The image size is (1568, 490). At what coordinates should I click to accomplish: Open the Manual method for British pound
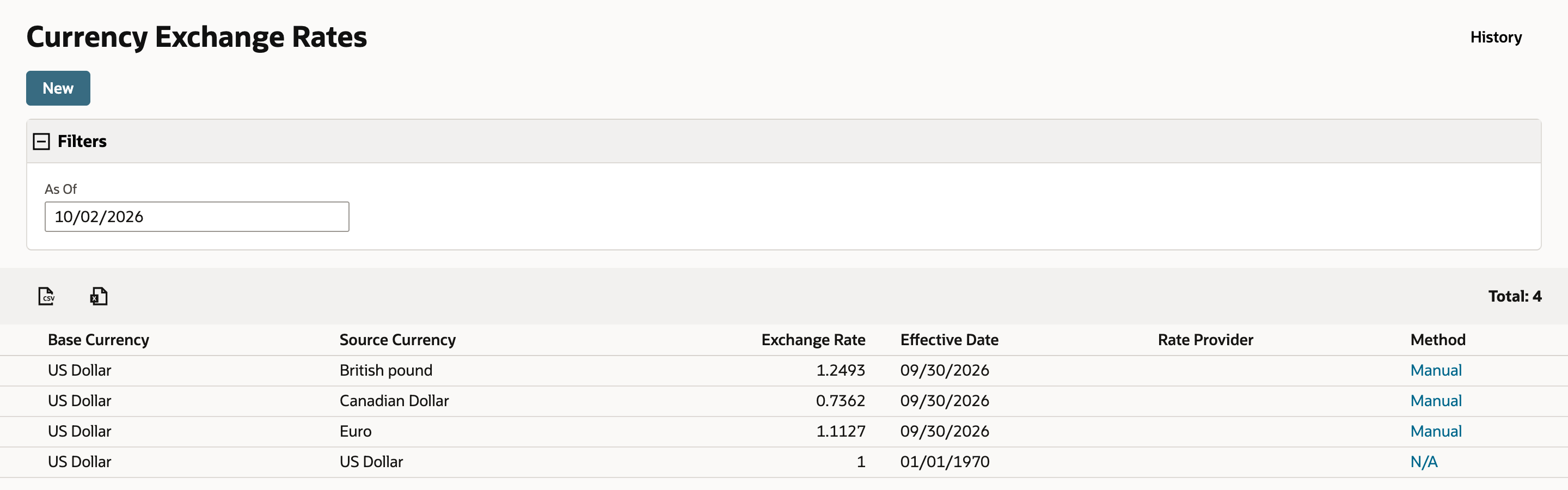pyautogui.click(x=1435, y=370)
